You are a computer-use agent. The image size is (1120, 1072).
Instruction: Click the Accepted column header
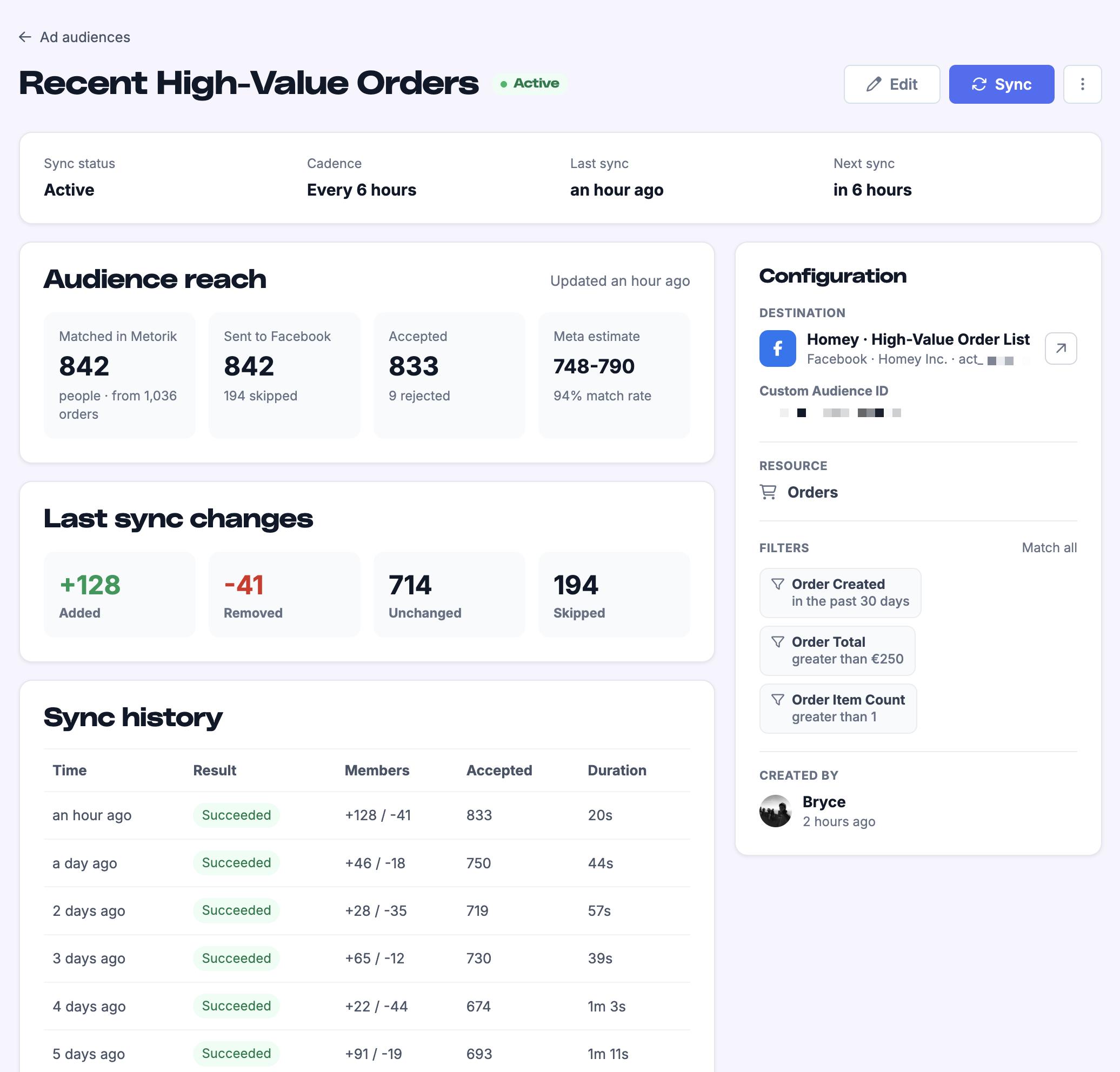click(x=499, y=770)
